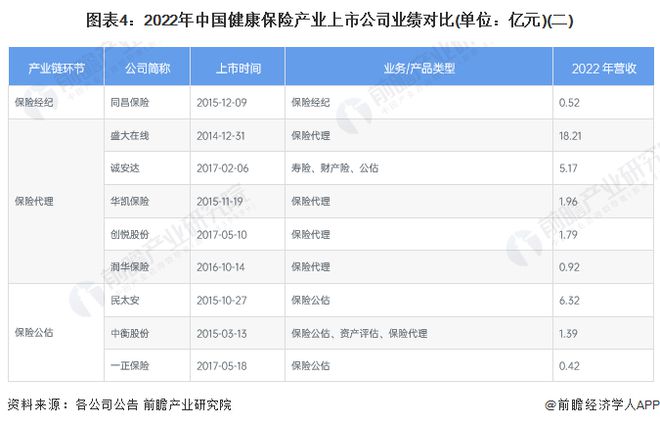The image size is (660, 425).
Task: Click 保险公估 business type in 民太安 row
Action: (311, 300)
